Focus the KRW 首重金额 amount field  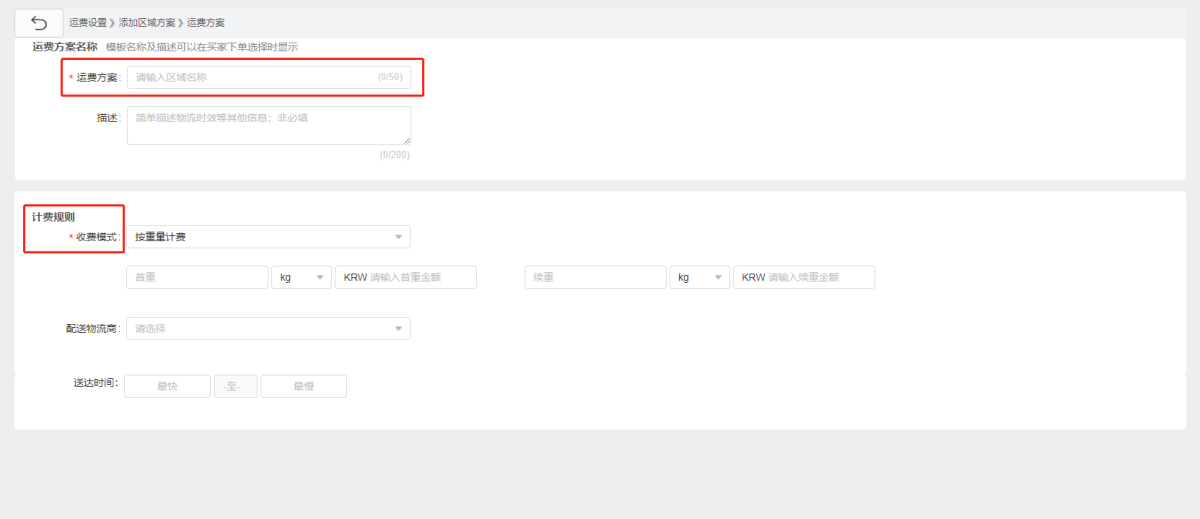(x=406, y=277)
